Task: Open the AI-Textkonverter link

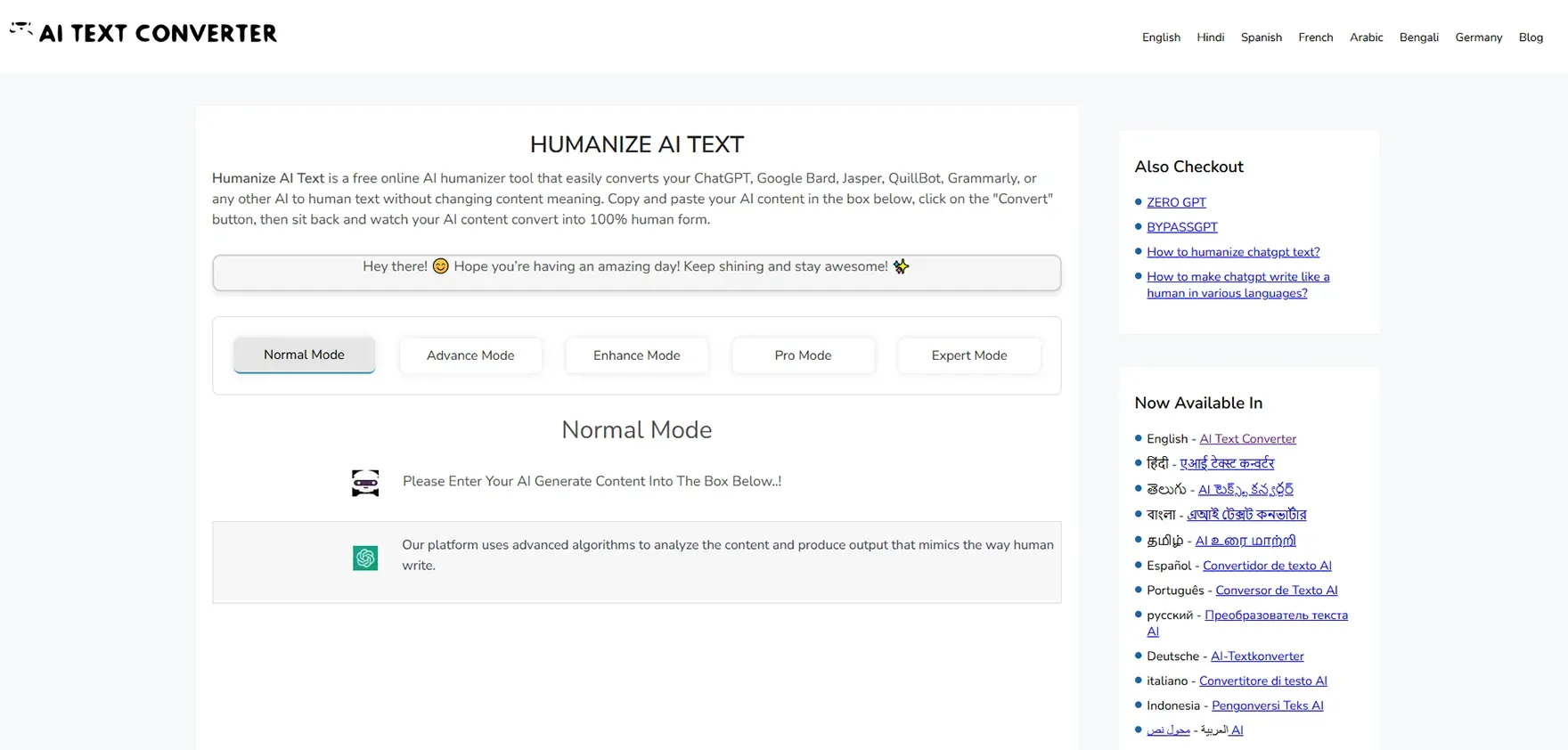Action: (1257, 656)
